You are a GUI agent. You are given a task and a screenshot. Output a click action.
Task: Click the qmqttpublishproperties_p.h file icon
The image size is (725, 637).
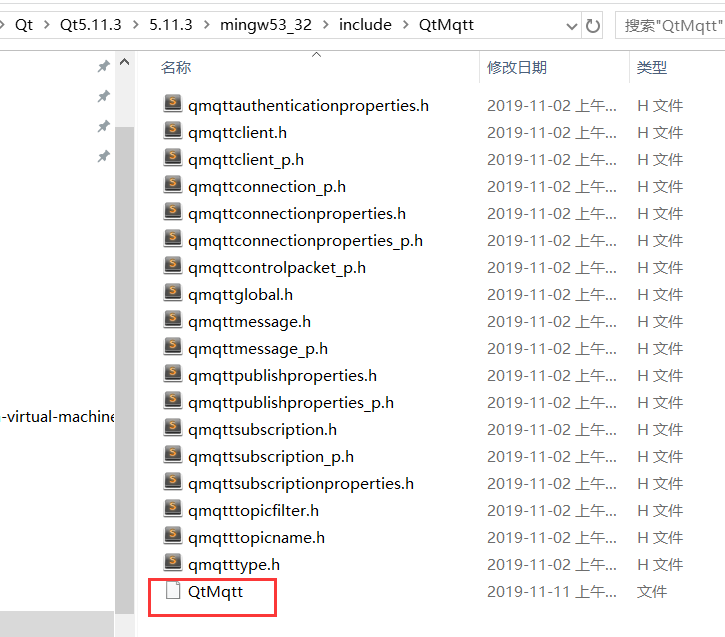click(x=173, y=400)
